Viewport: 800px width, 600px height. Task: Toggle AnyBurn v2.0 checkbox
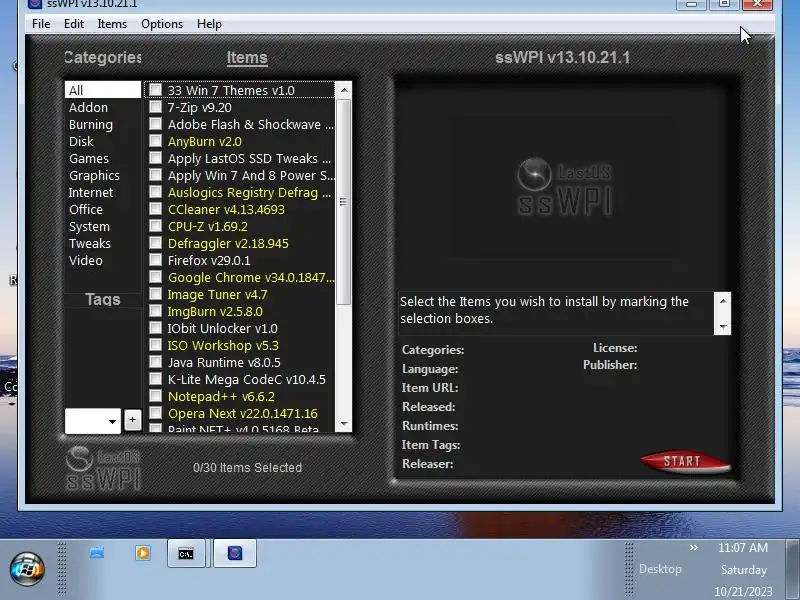click(x=156, y=141)
